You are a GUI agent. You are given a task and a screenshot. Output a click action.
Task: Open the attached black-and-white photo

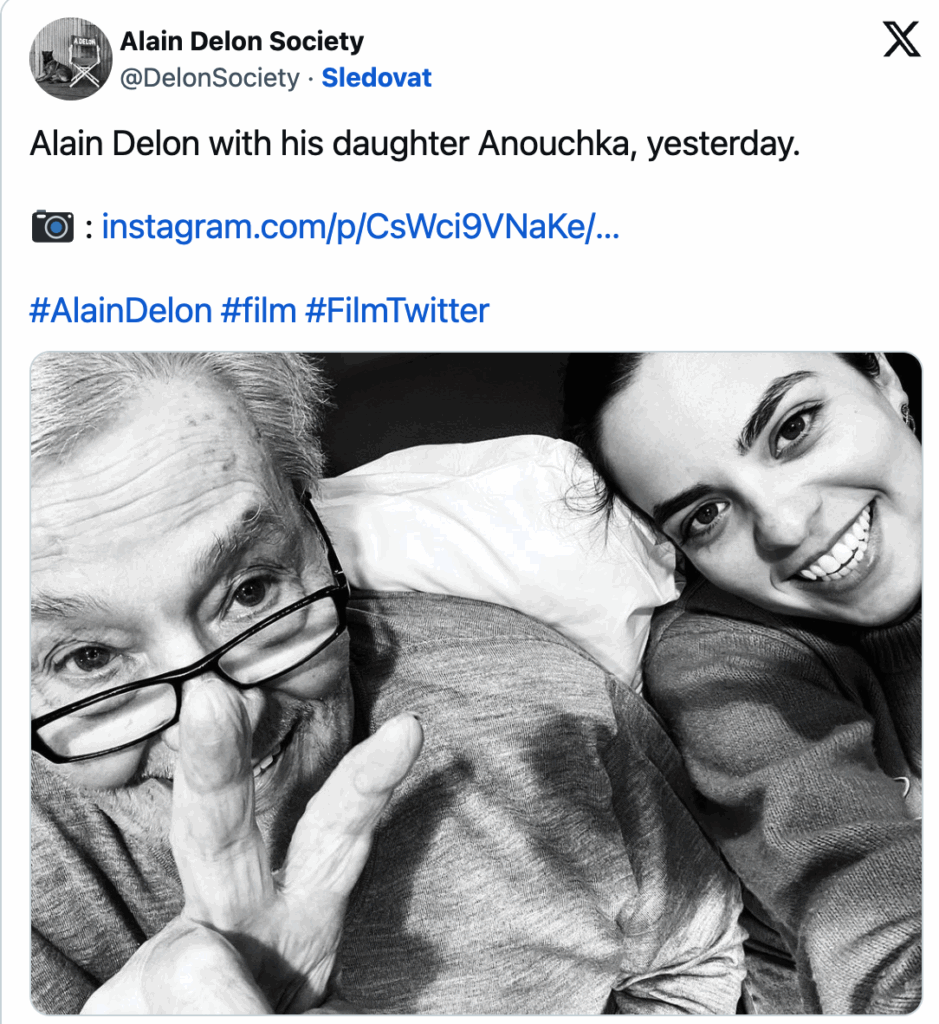tap(476, 683)
